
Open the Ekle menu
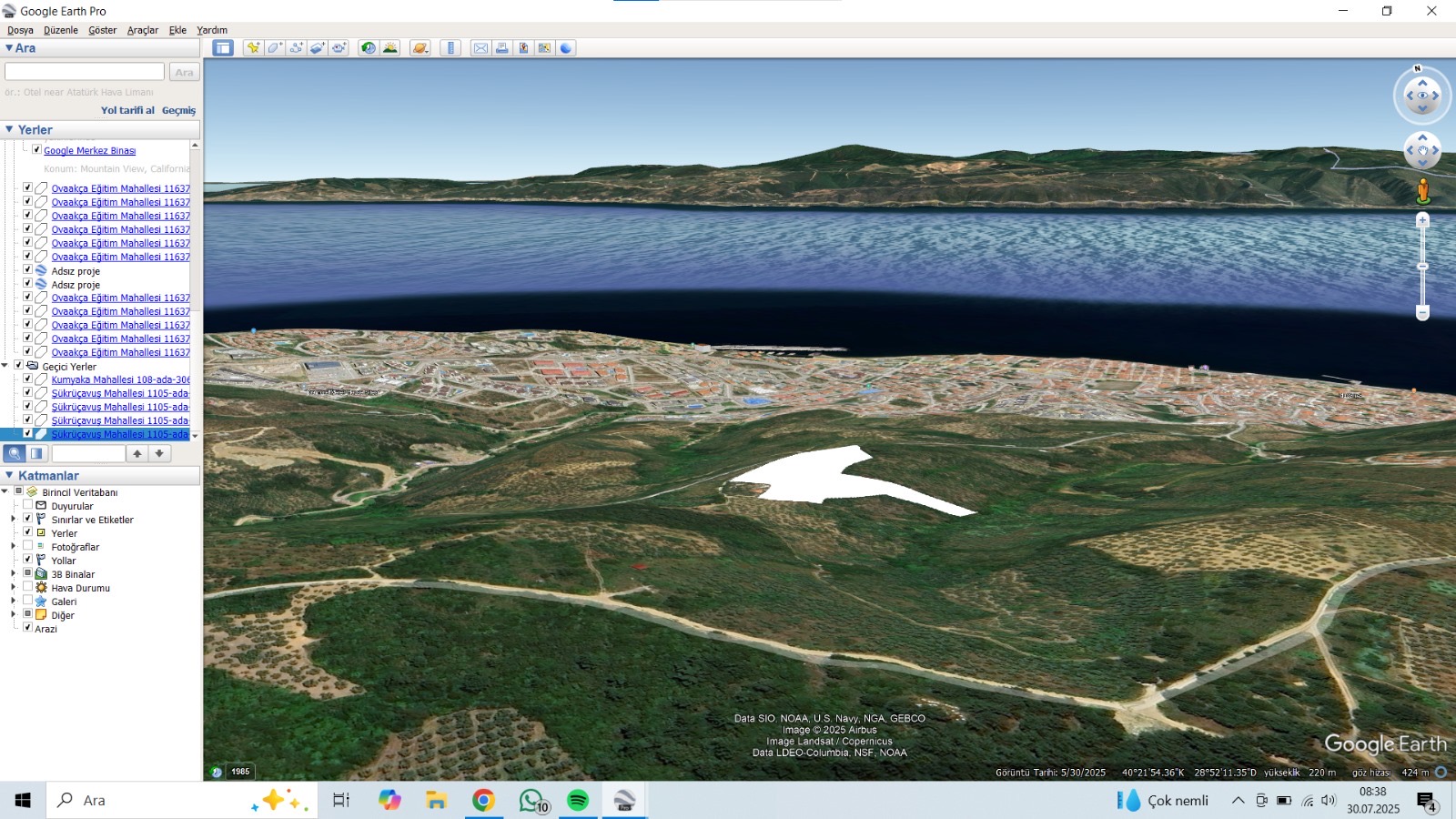click(x=177, y=30)
